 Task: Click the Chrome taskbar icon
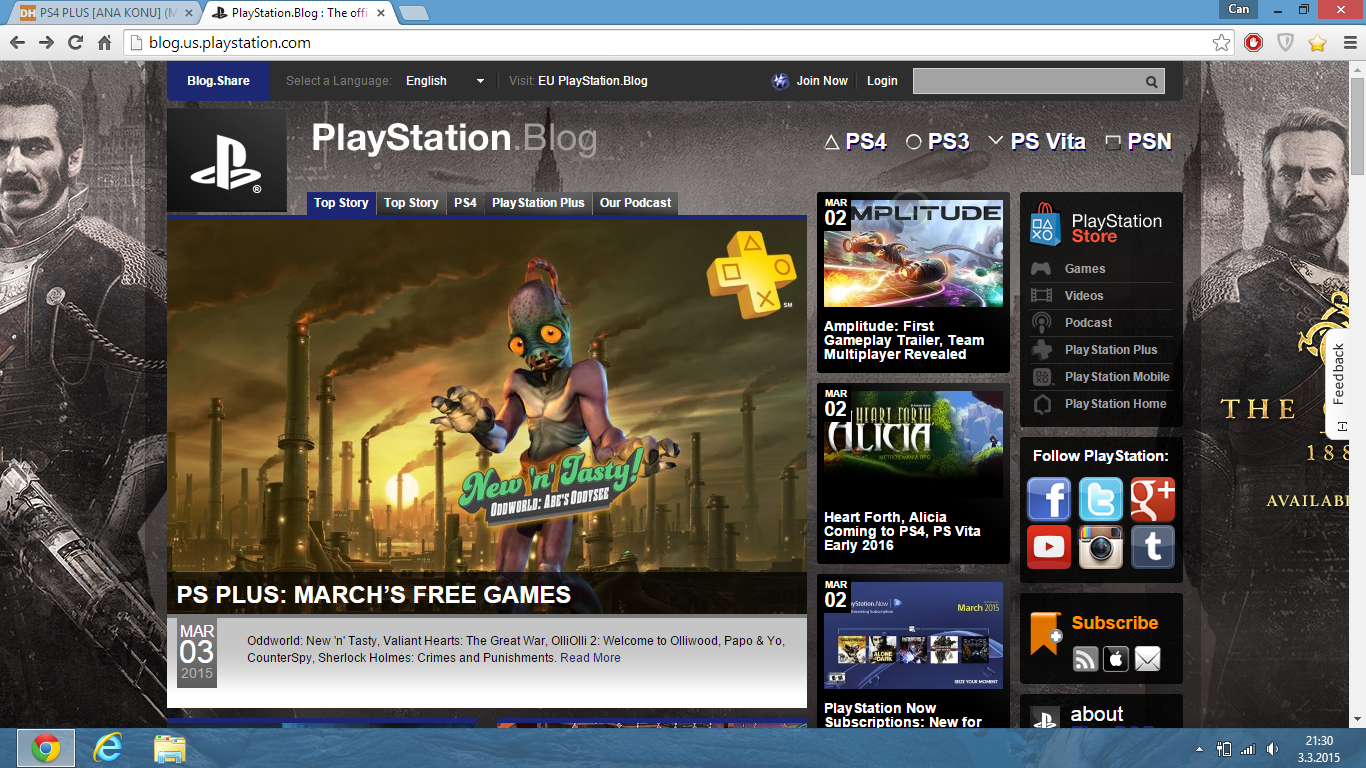click(45, 748)
